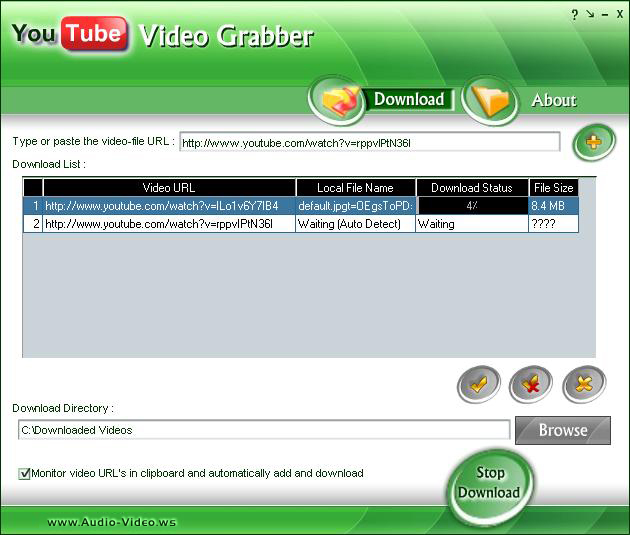Switch to the Download tab
Screen dimensions: 630x535
pos(408,99)
